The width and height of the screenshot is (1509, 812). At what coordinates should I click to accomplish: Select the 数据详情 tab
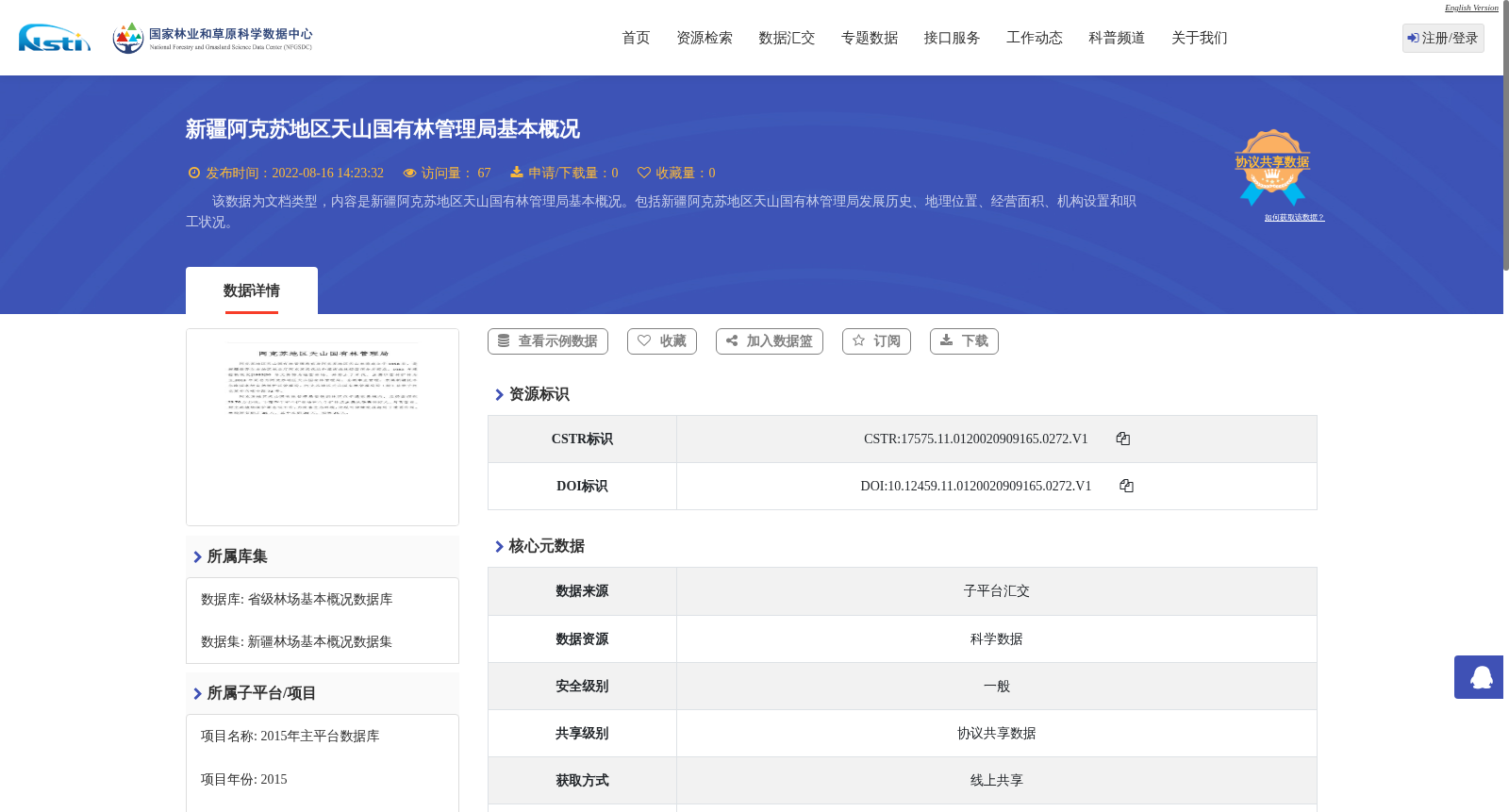tap(252, 290)
